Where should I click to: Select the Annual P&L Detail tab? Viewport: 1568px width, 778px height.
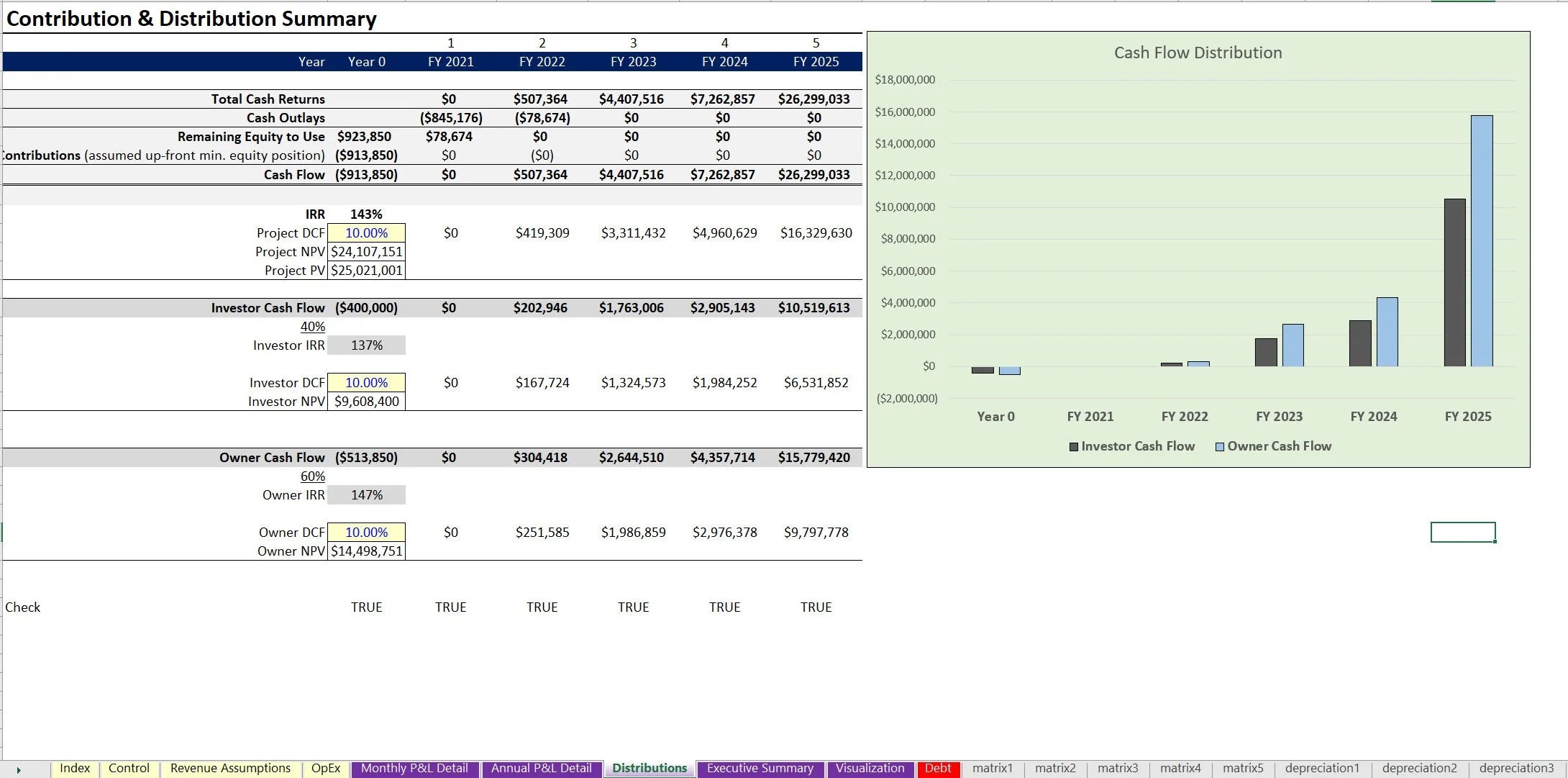point(542,768)
